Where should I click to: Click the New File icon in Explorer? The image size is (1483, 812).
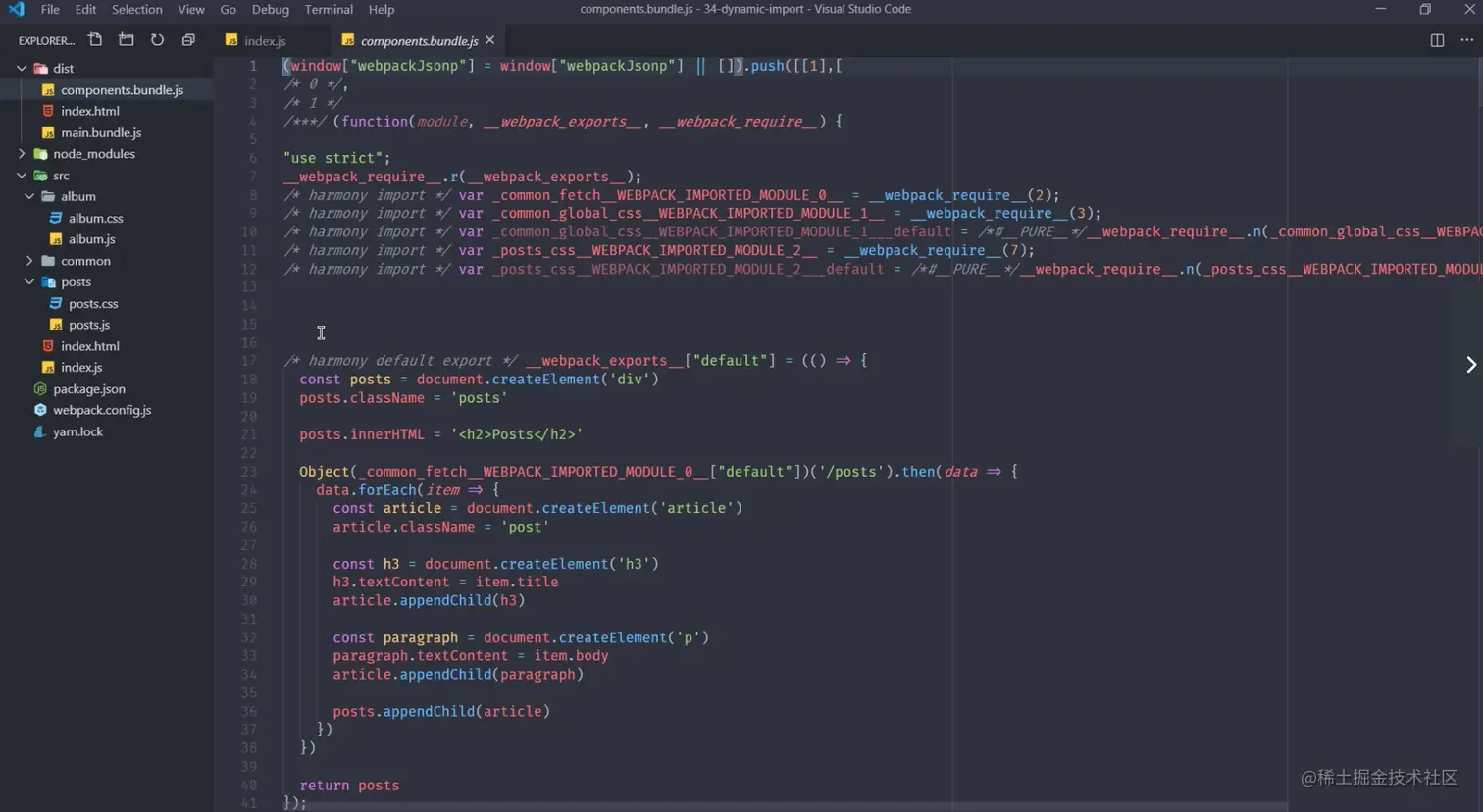pos(95,40)
